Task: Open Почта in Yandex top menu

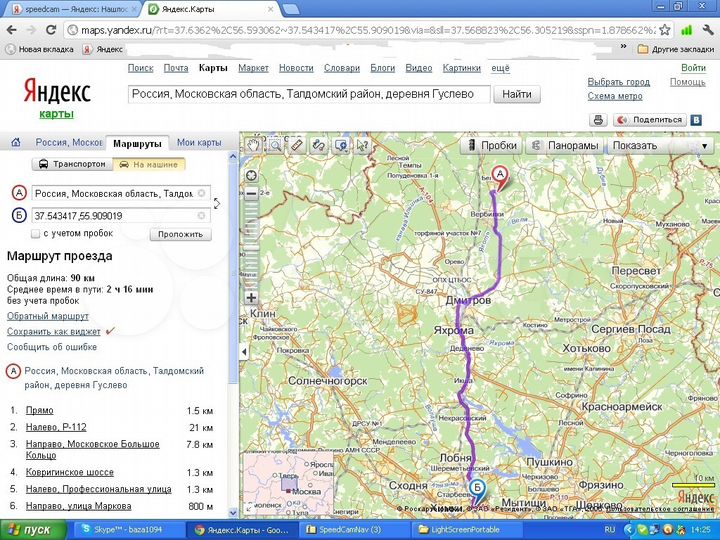Action: tap(176, 68)
